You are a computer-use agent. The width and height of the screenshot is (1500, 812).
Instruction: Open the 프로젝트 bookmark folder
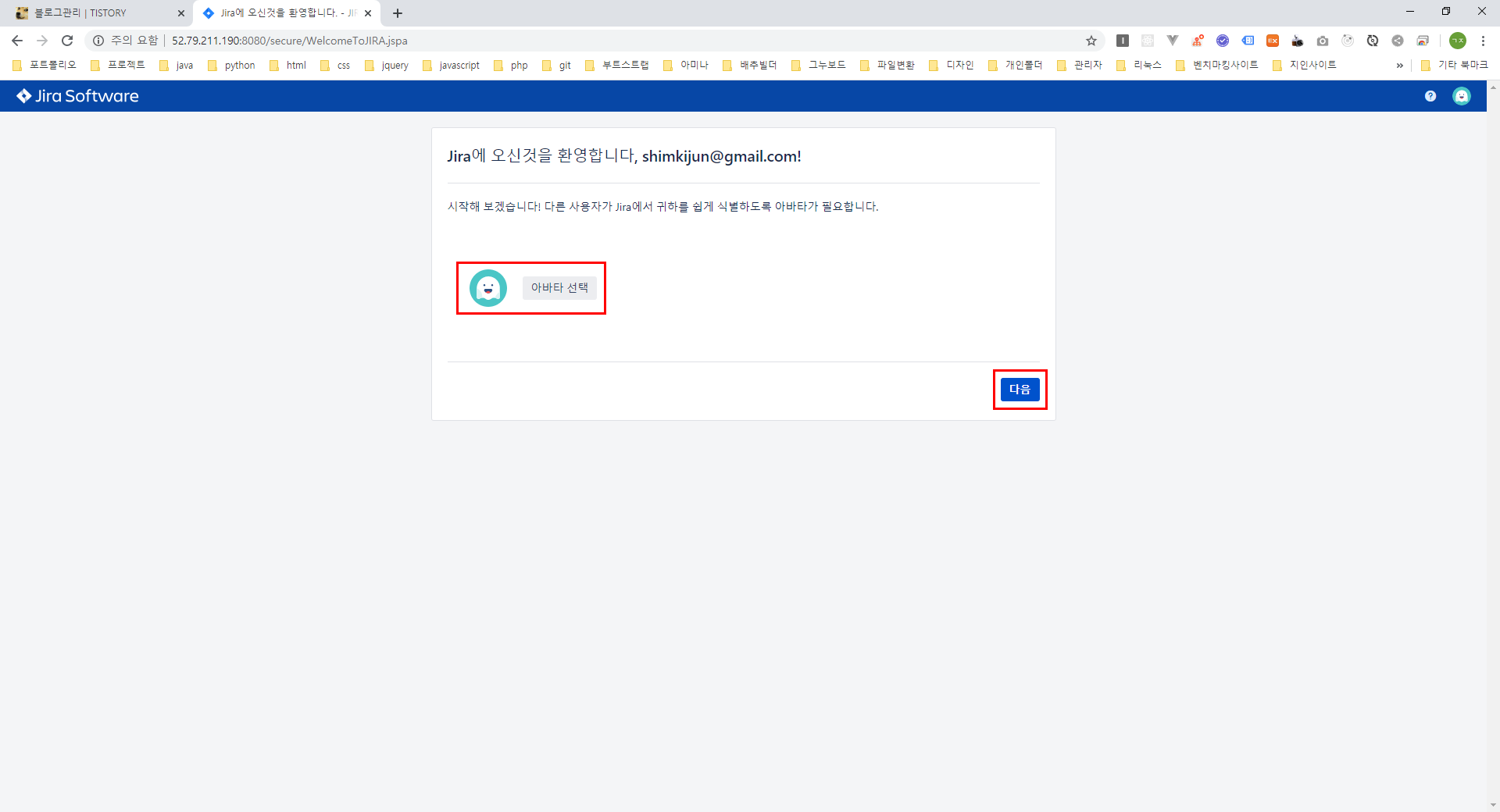click(119, 66)
